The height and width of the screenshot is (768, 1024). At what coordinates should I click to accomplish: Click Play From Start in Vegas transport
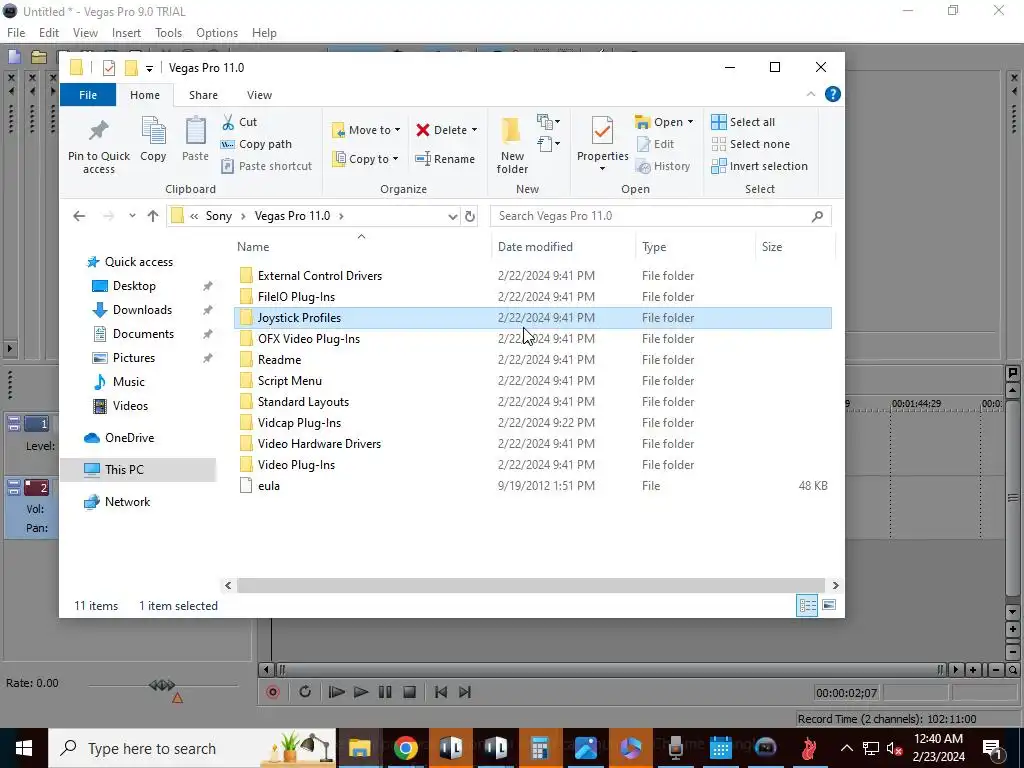(336, 692)
